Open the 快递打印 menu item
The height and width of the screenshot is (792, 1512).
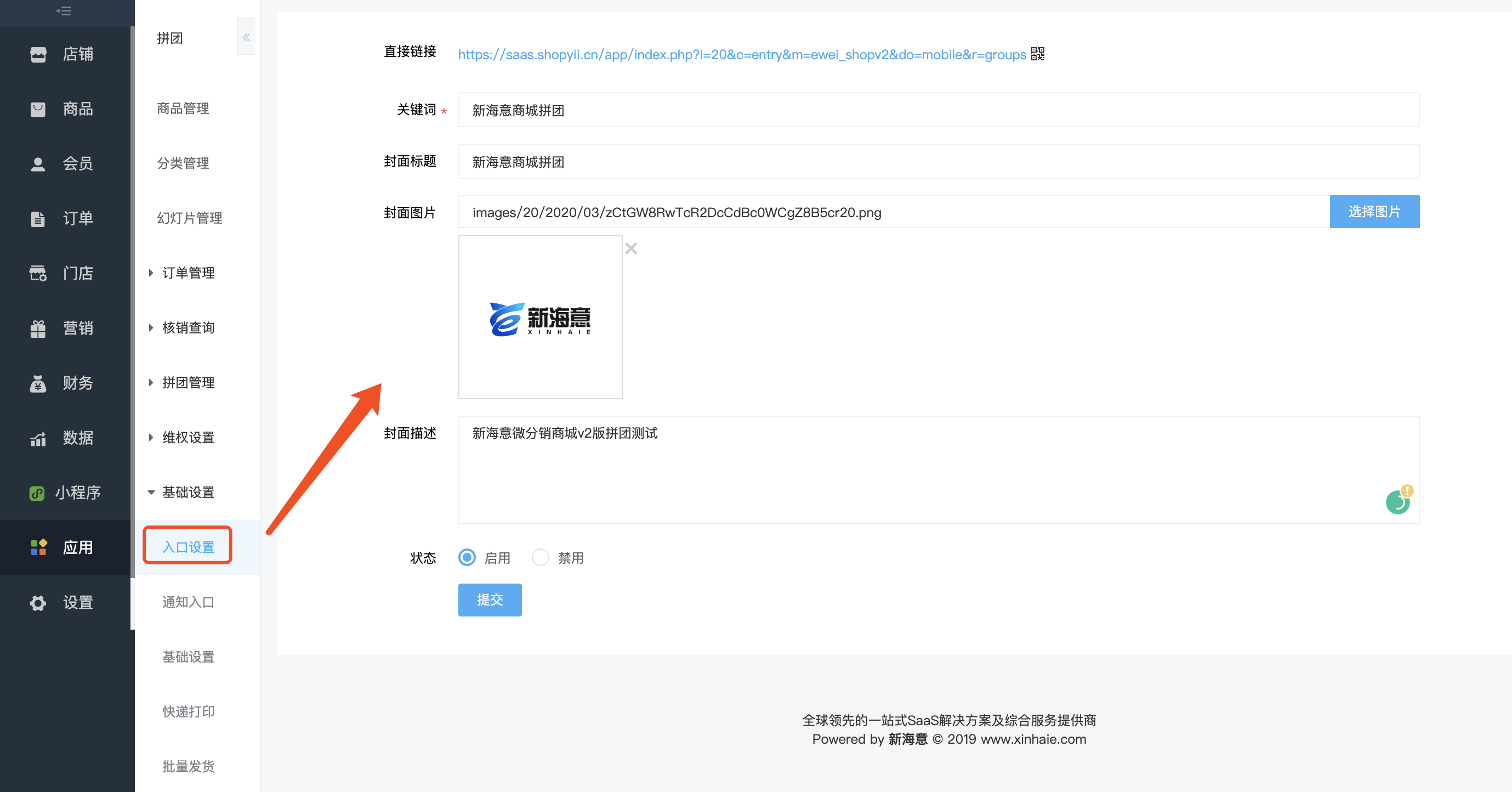click(189, 711)
